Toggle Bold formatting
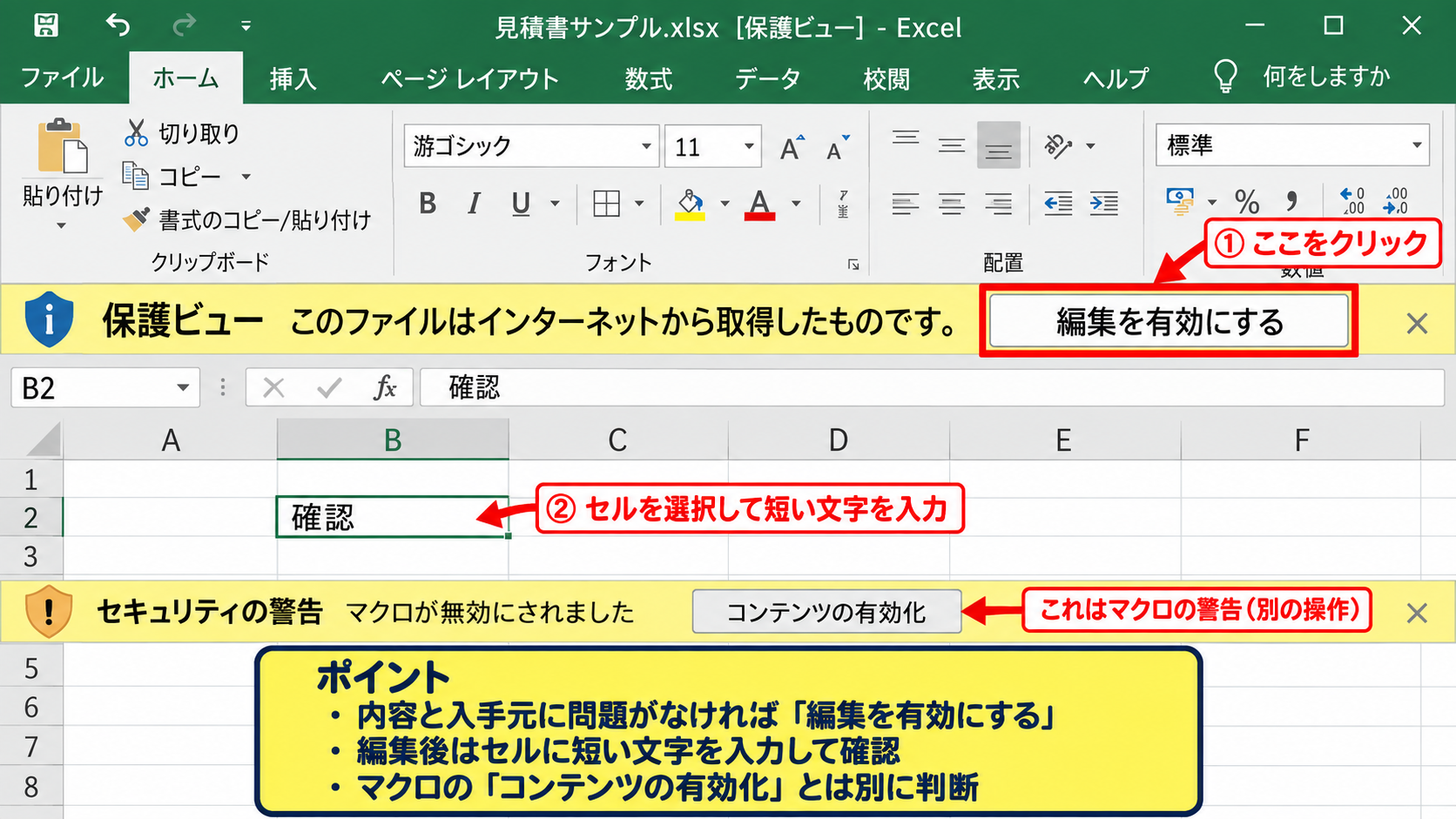 [428, 204]
